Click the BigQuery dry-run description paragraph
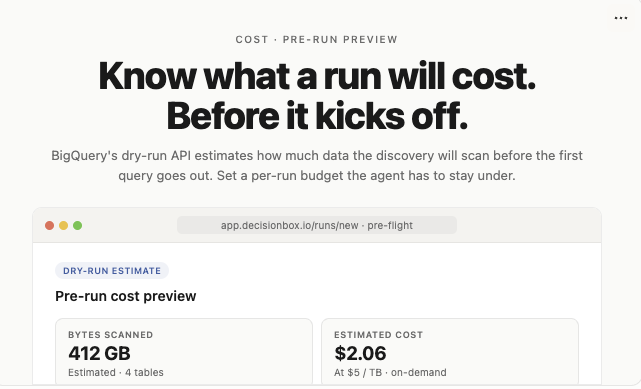The height and width of the screenshot is (389, 641). (317, 165)
